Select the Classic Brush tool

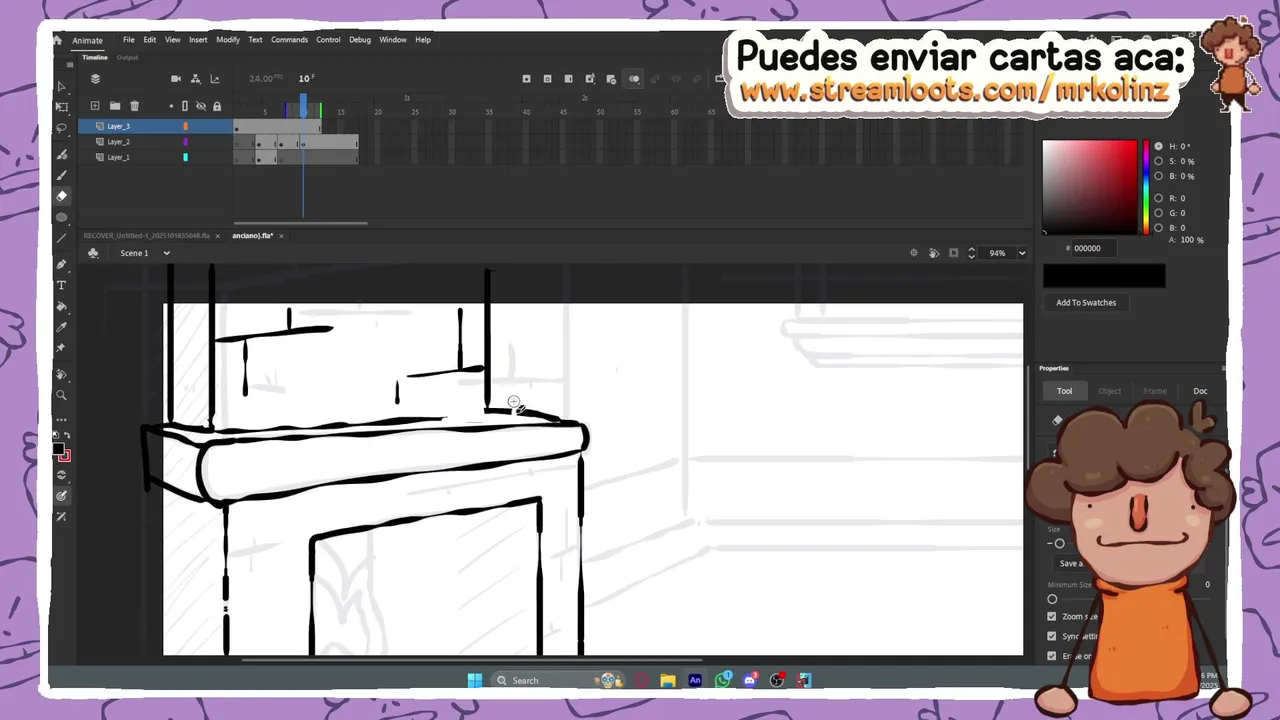tap(61, 175)
